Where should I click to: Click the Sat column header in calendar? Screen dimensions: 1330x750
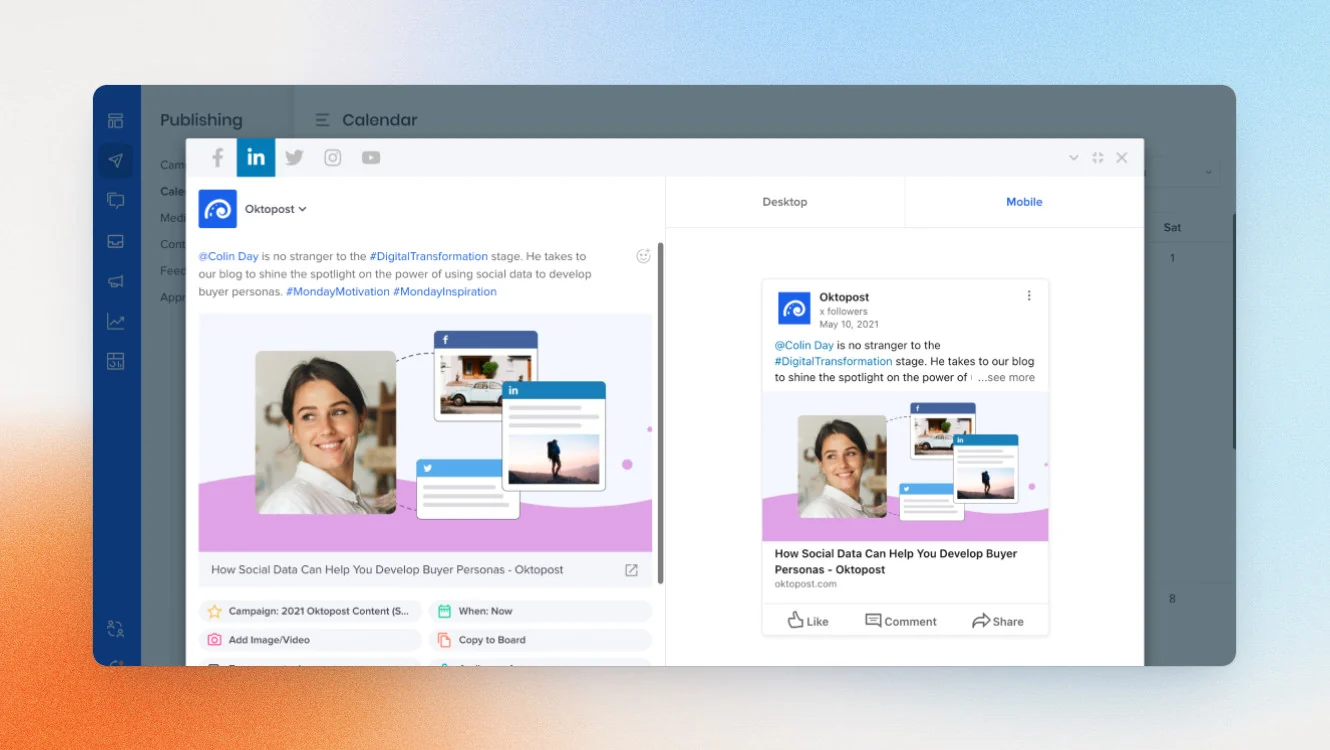tap(1172, 228)
